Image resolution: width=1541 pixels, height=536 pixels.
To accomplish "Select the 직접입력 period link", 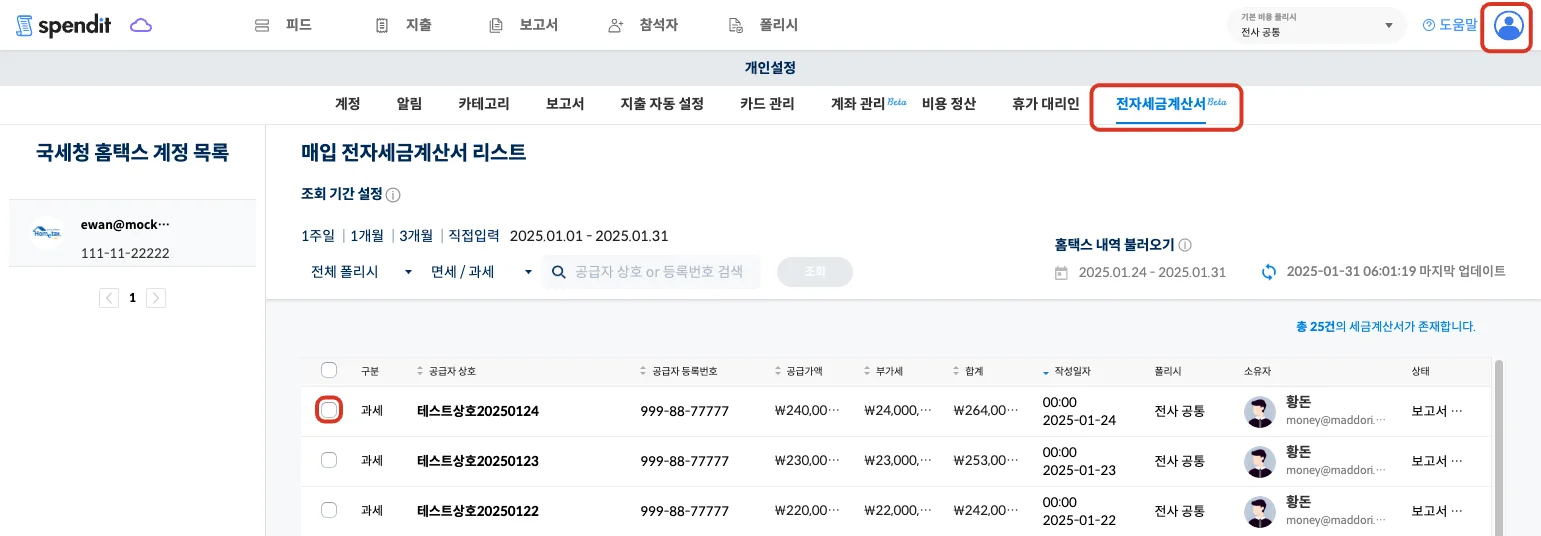I will coord(474,236).
